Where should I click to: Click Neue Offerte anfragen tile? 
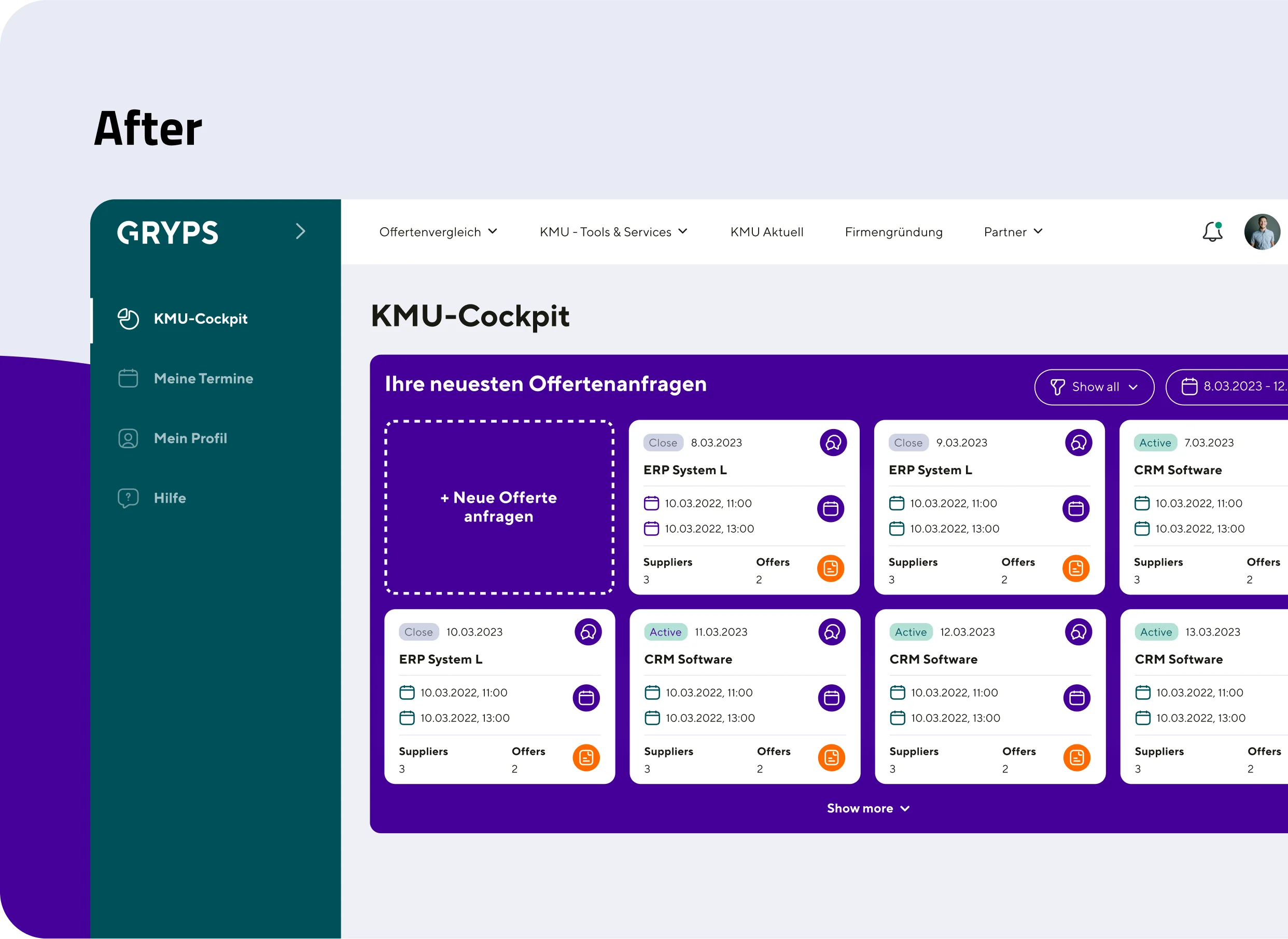[499, 507]
